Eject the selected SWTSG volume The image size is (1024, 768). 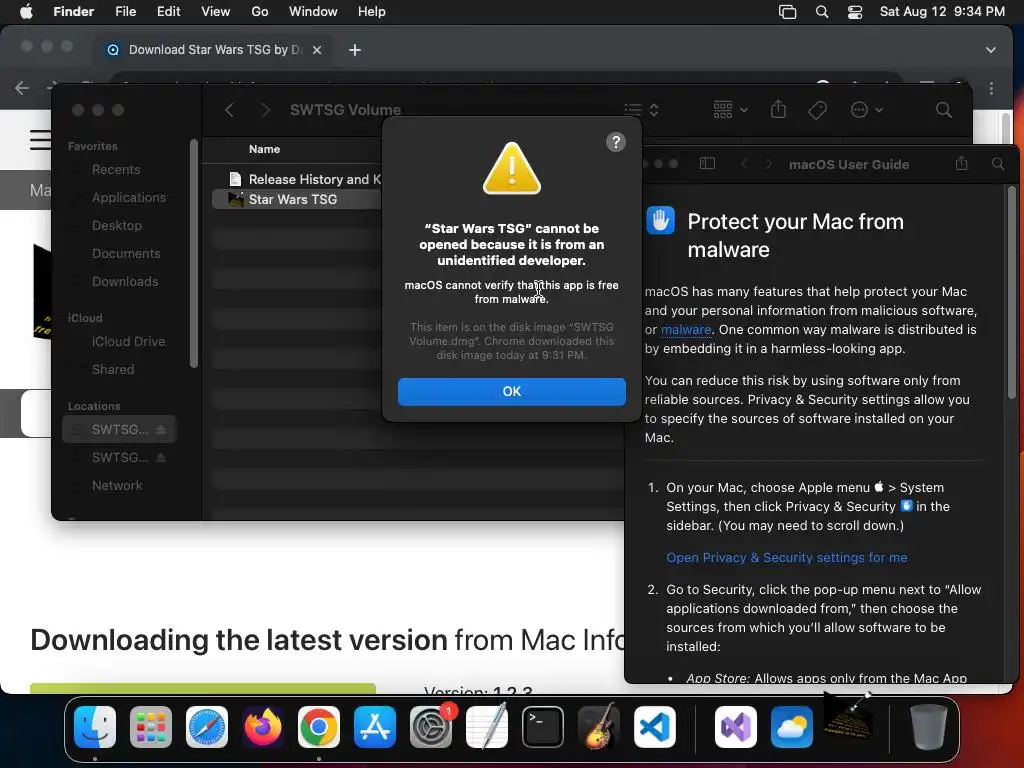point(161,429)
